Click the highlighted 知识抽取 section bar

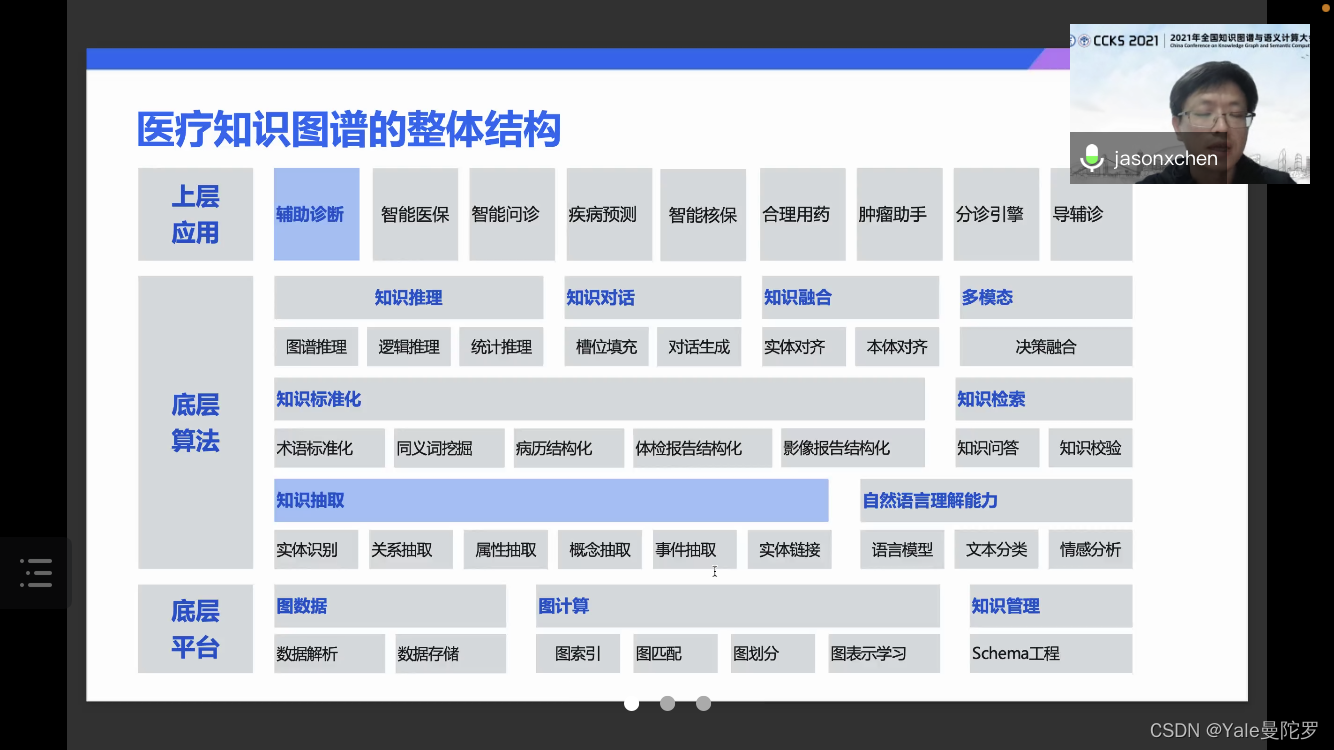click(x=551, y=500)
